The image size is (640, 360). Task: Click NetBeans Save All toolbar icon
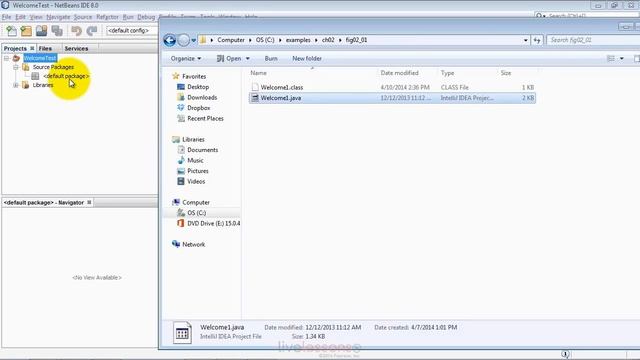click(x=57, y=31)
